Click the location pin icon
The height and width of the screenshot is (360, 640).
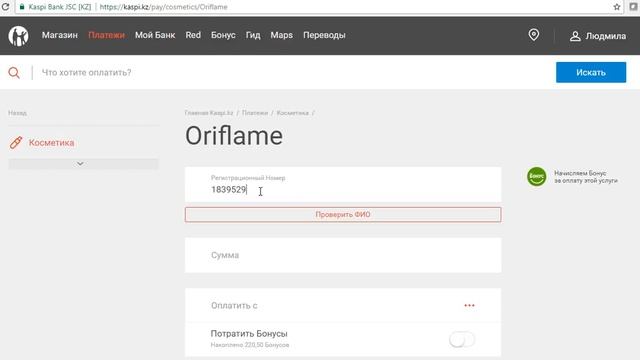(533, 35)
